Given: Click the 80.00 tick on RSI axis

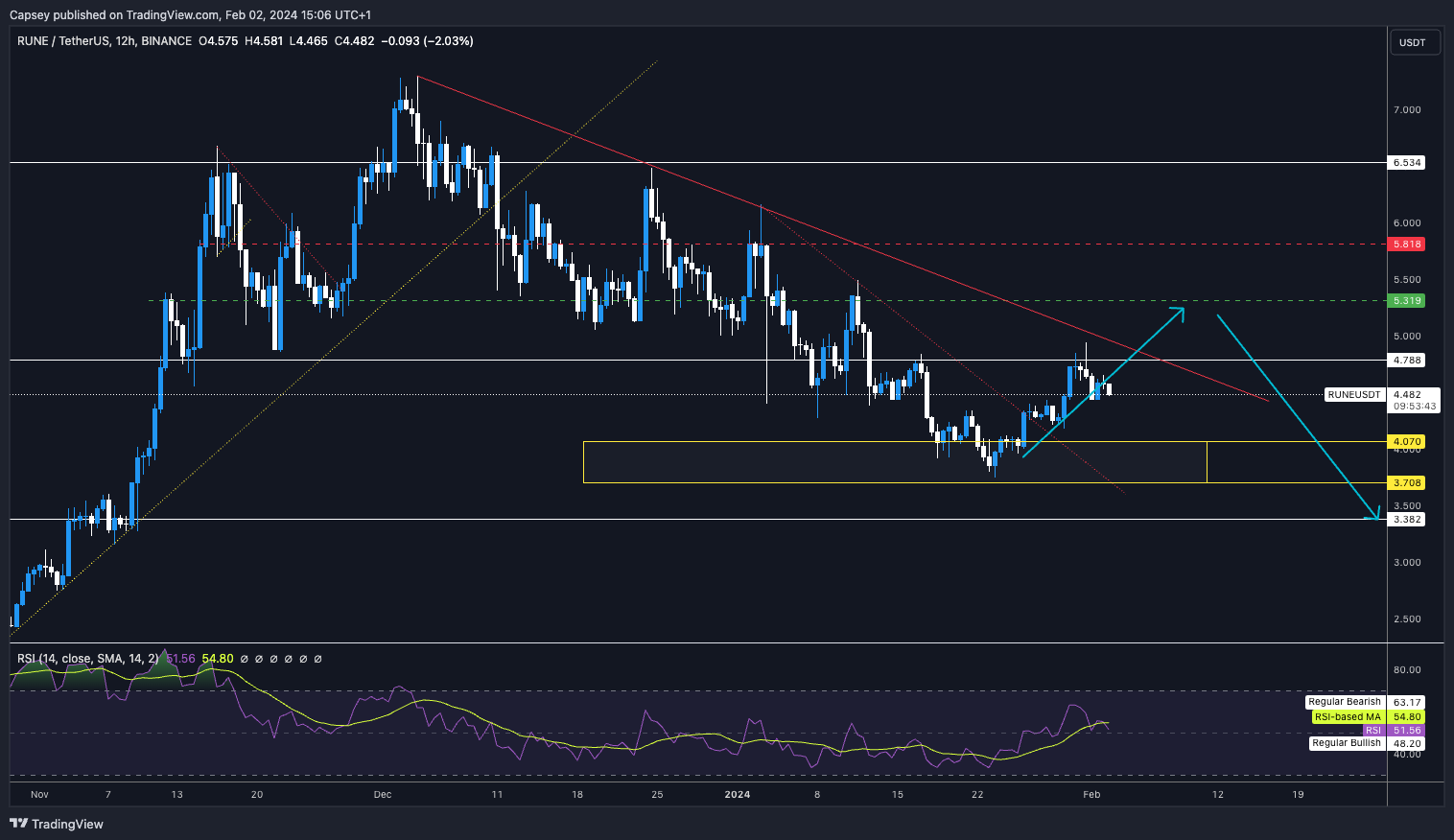Looking at the screenshot, I should click(1407, 669).
